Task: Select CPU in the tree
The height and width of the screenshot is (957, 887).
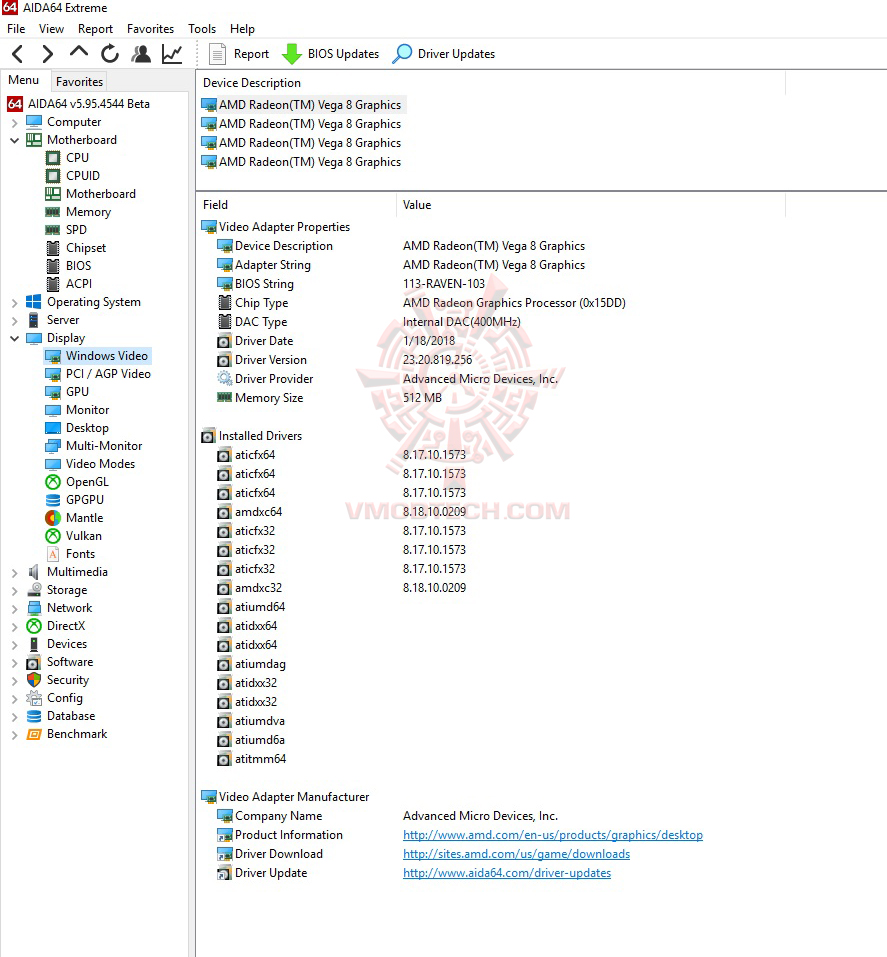Action: pyautogui.click(x=77, y=157)
